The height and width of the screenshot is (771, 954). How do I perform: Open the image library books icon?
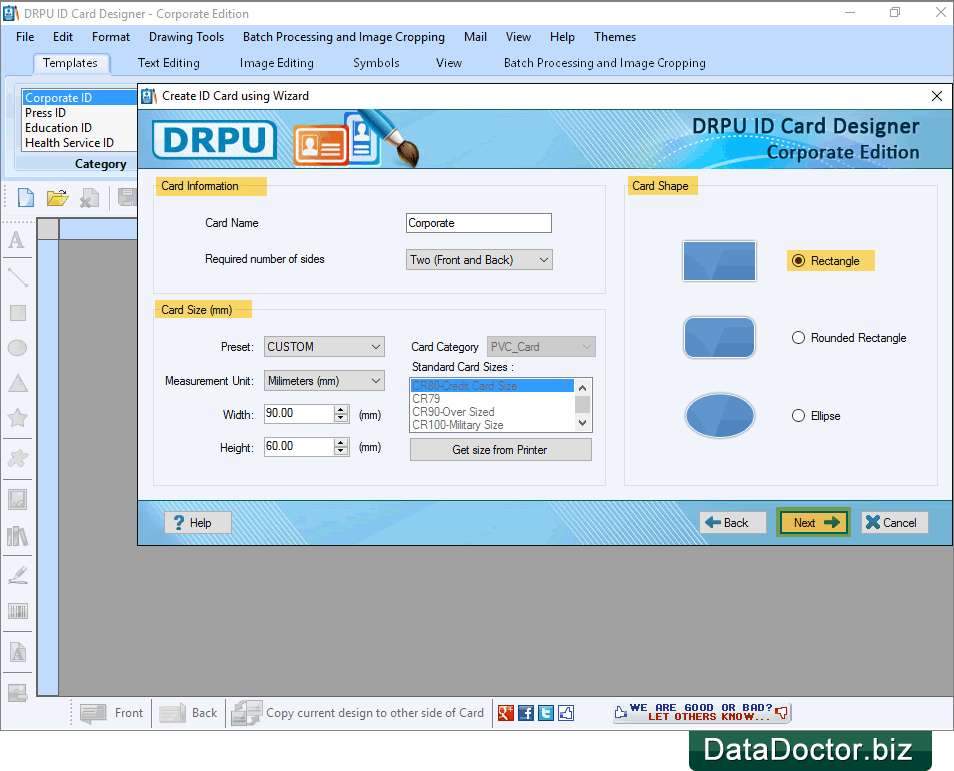click(x=18, y=536)
